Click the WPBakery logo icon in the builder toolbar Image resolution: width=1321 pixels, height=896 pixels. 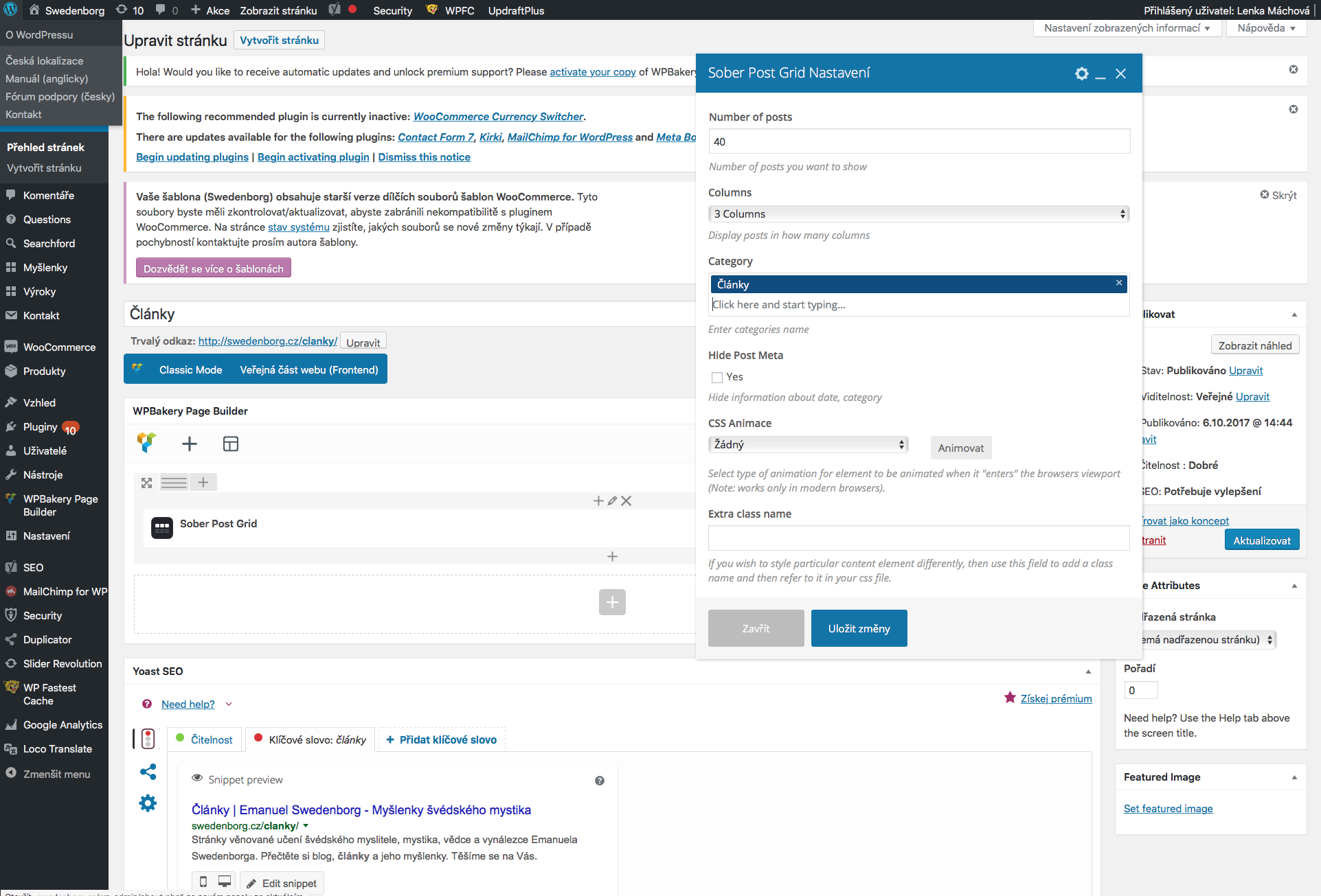point(146,443)
